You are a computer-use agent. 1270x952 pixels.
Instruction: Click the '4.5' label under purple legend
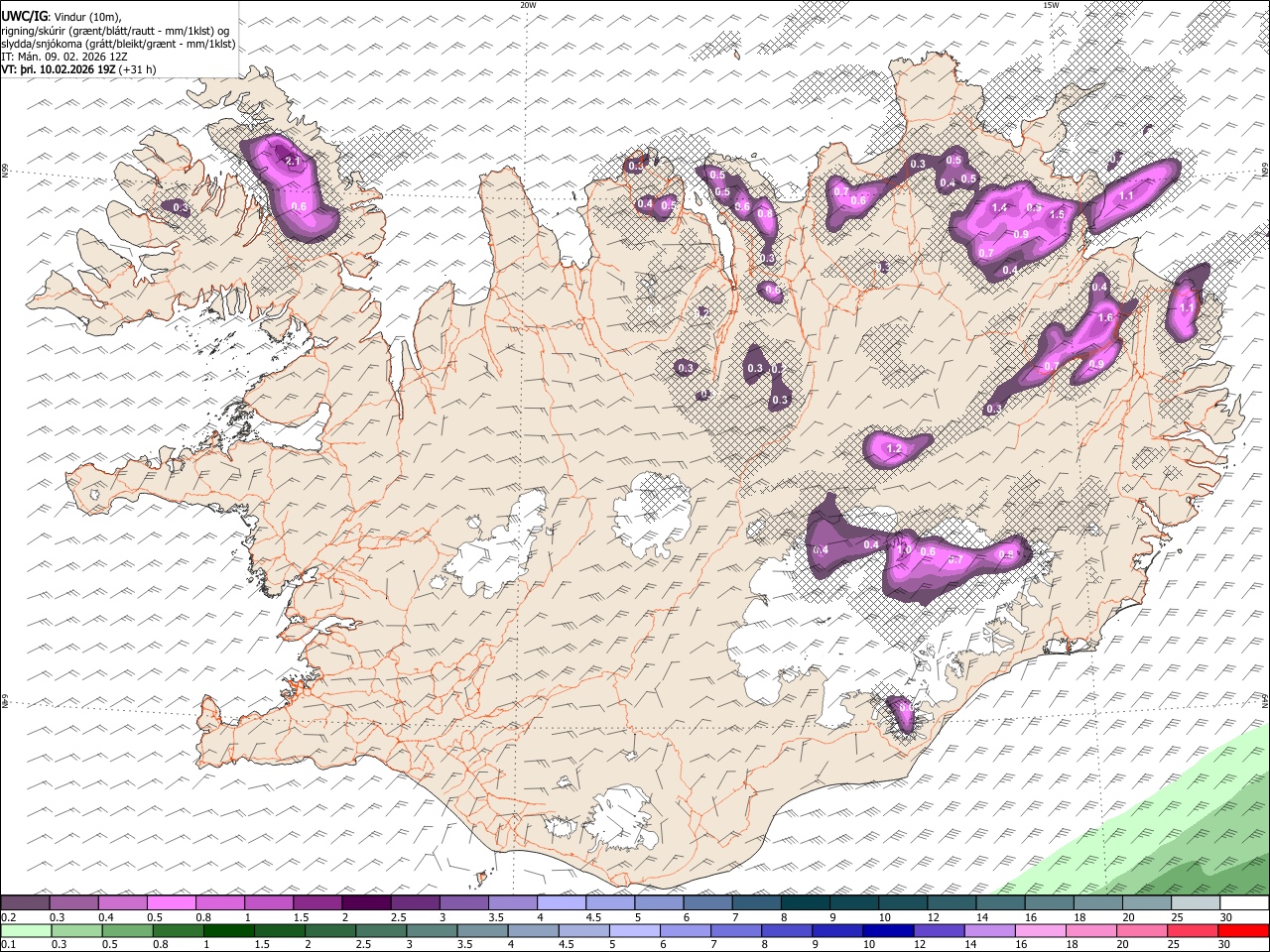coord(593,917)
